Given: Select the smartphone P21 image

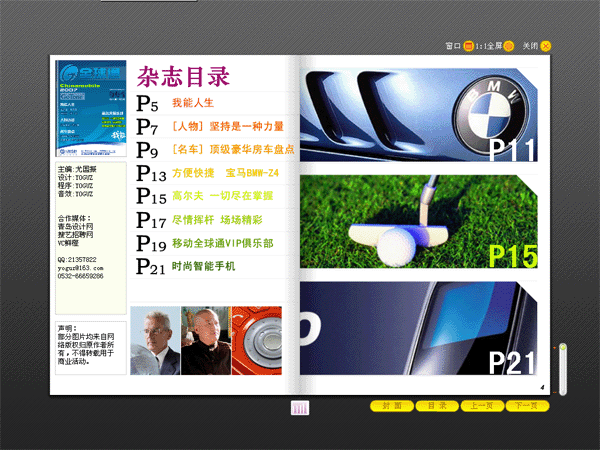Looking at the screenshot, I should [x=419, y=328].
